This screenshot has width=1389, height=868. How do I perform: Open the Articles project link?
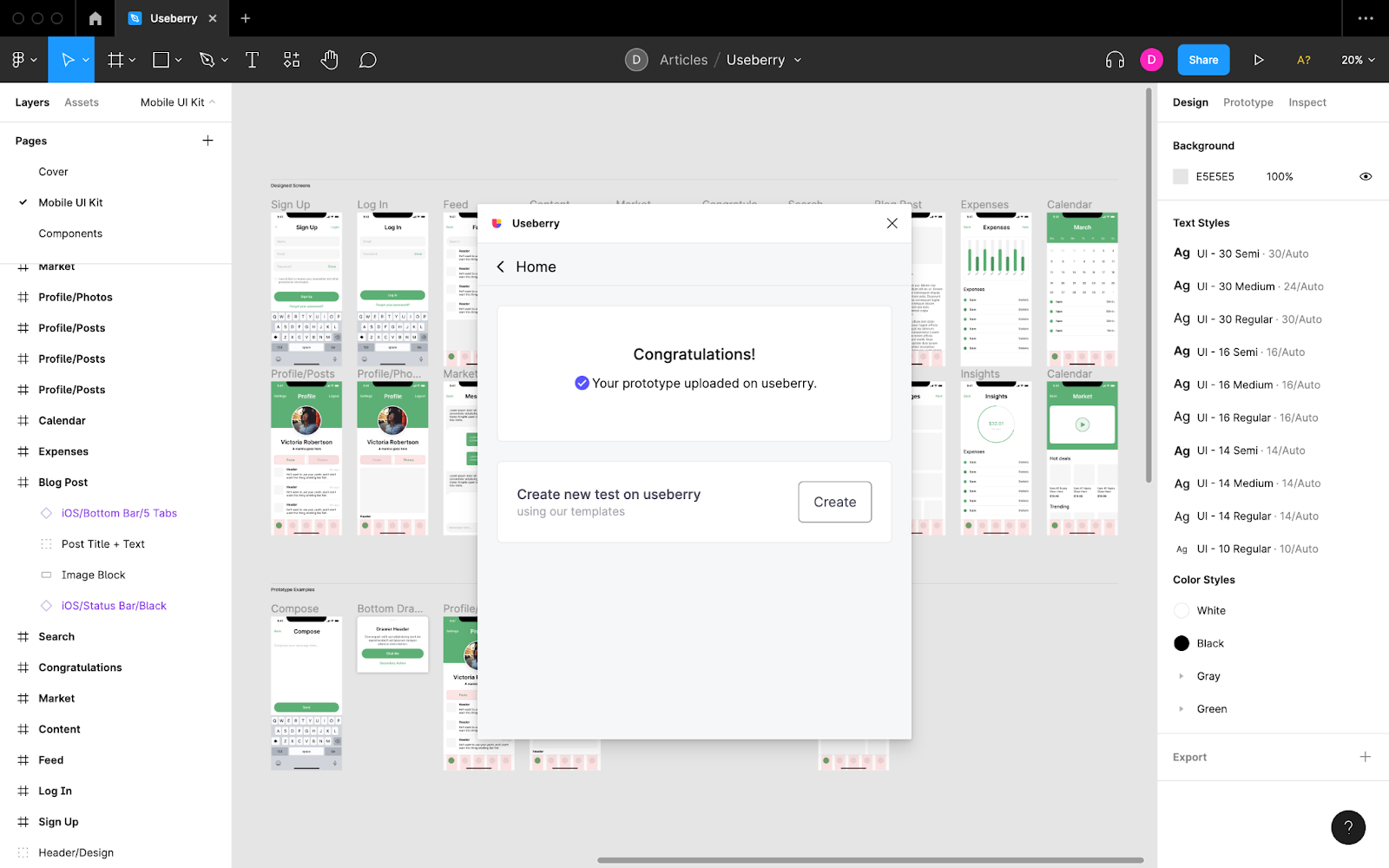[683, 60]
